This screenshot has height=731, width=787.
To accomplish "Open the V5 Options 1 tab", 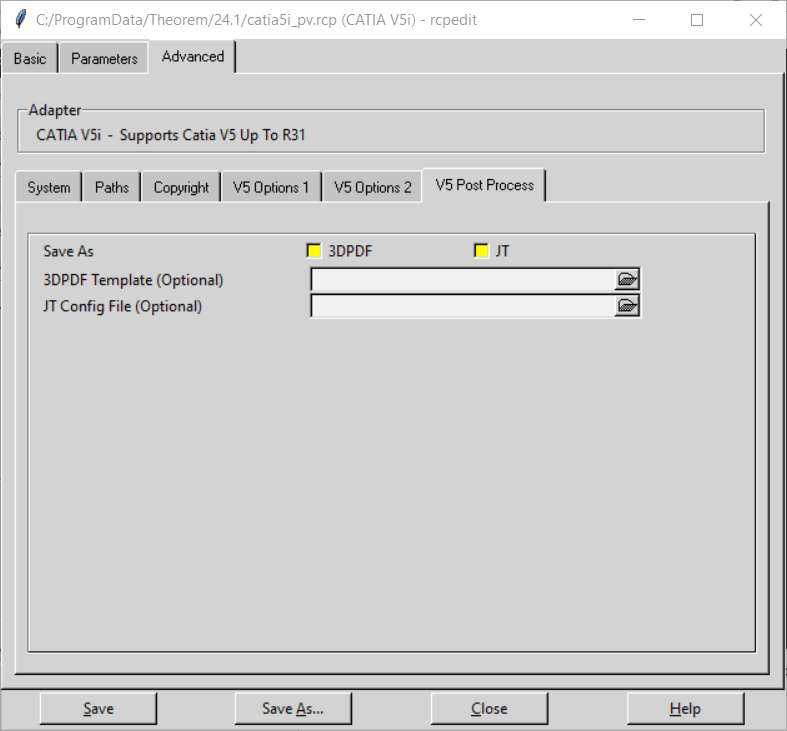I will (271, 187).
